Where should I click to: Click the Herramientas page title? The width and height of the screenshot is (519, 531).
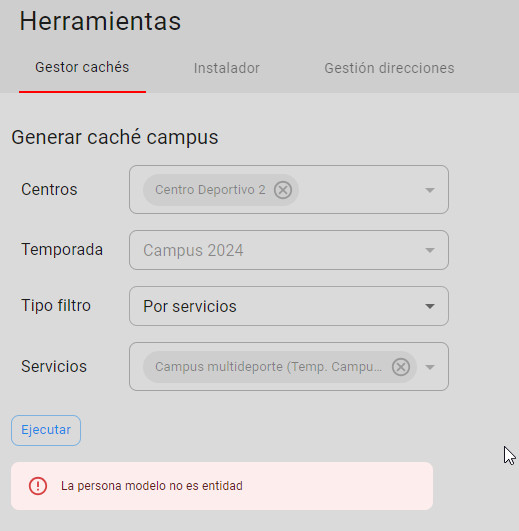[100, 21]
